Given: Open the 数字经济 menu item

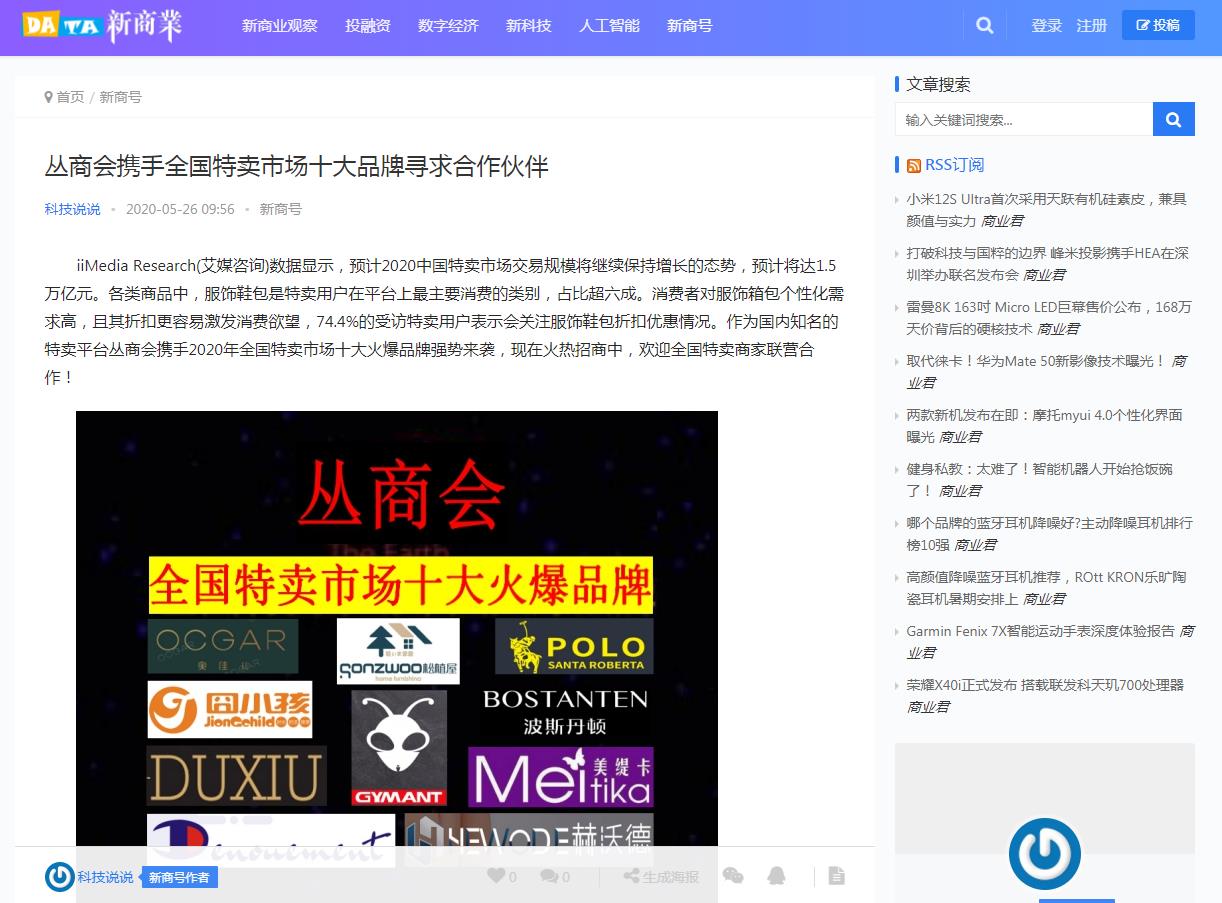Looking at the screenshot, I should [448, 26].
